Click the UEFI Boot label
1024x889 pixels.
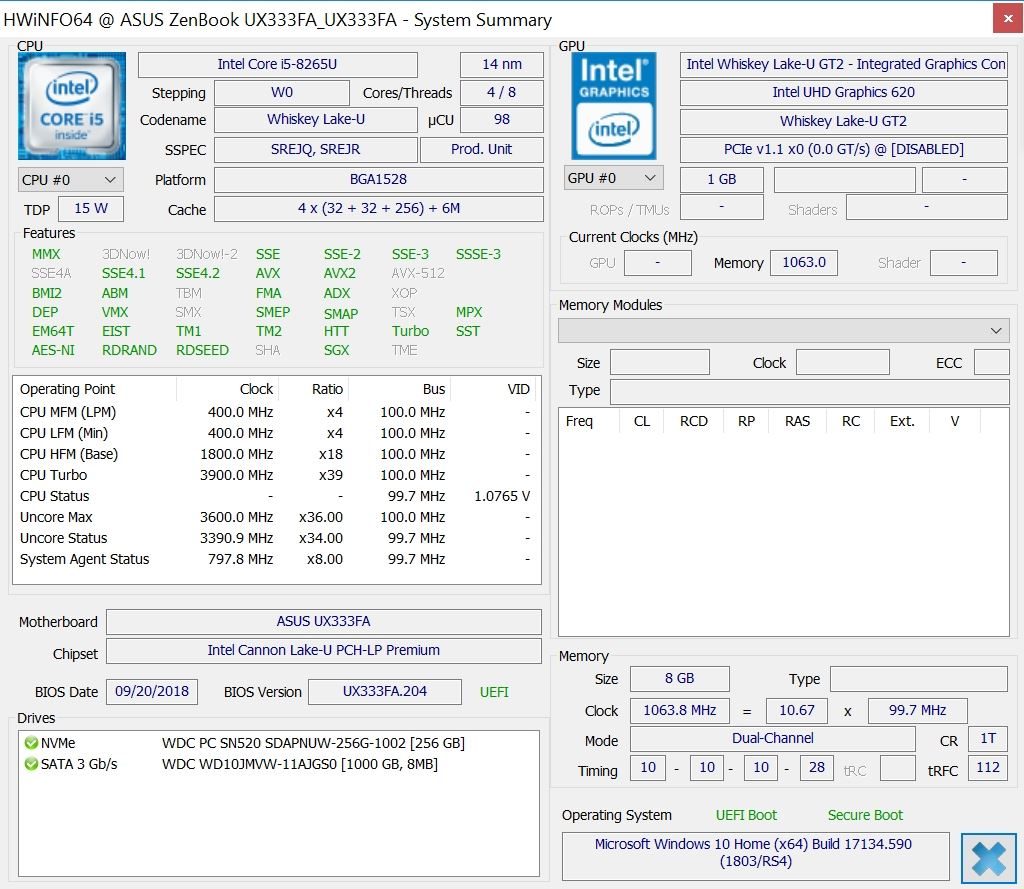point(746,815)
